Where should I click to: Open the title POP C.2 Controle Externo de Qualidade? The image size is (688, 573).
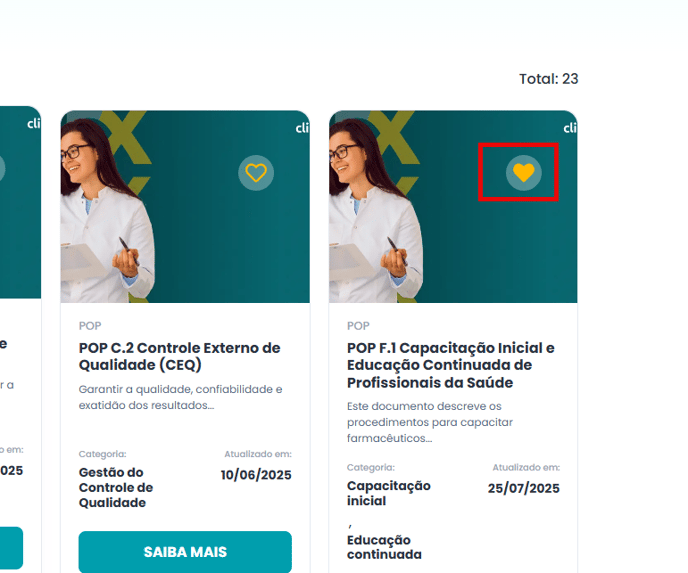pyautogui.click(x=179, y=356)
